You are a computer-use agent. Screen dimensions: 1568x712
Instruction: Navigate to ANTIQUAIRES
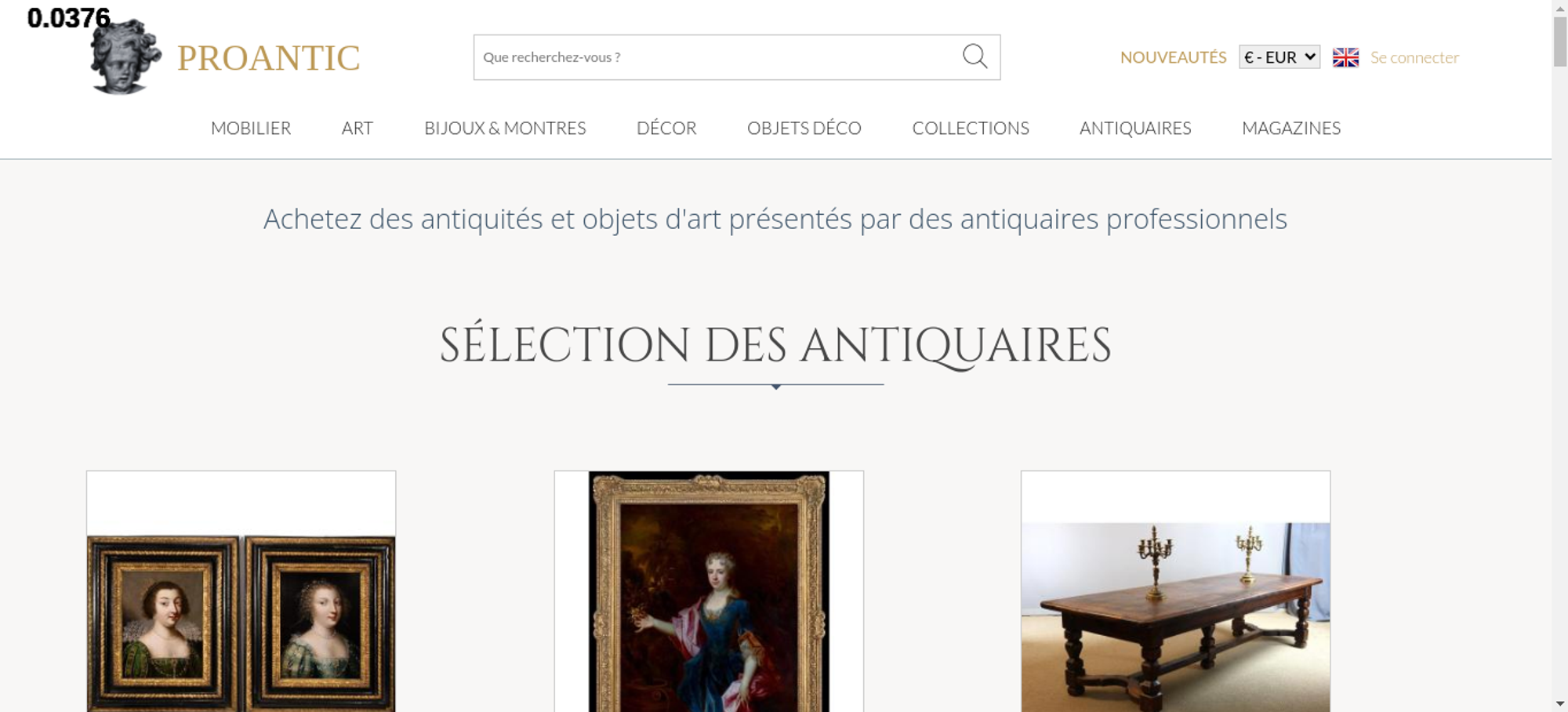pos(1135,128)
